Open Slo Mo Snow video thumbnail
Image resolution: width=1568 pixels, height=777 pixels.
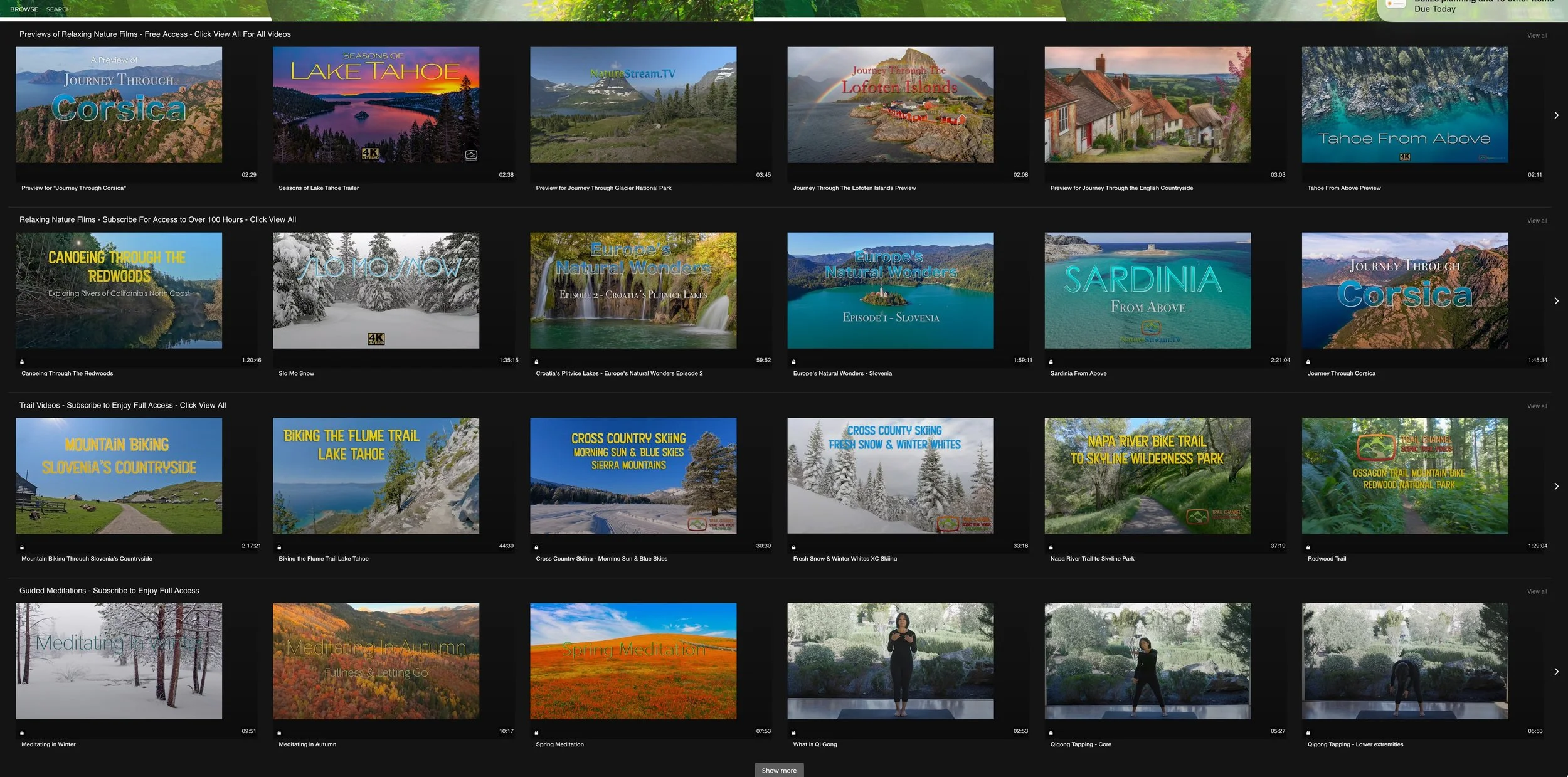pos(376,290)
